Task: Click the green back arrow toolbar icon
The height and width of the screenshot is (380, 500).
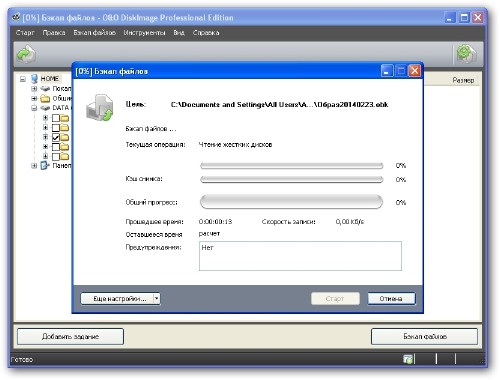Action: pos(26,54)
